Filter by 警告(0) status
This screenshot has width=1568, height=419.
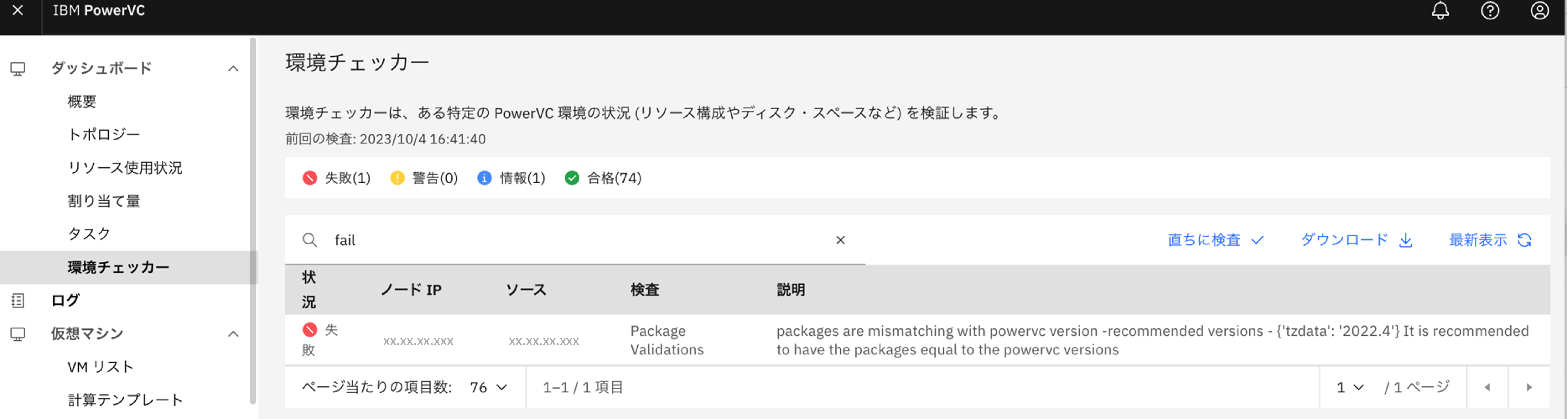[x=424, y=178]
